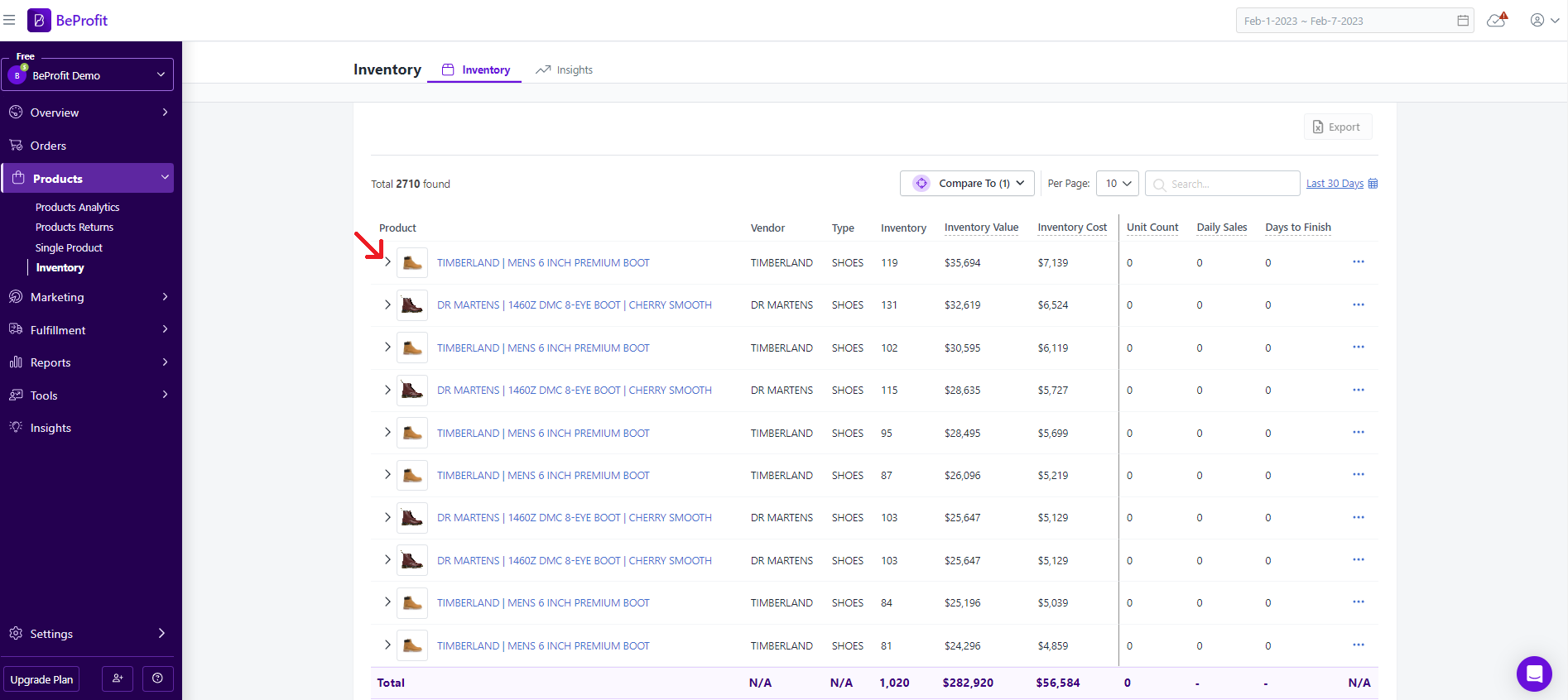1568x700 pixels.
Task: Click the Daily Sales column header
Action: (1222, 228)
